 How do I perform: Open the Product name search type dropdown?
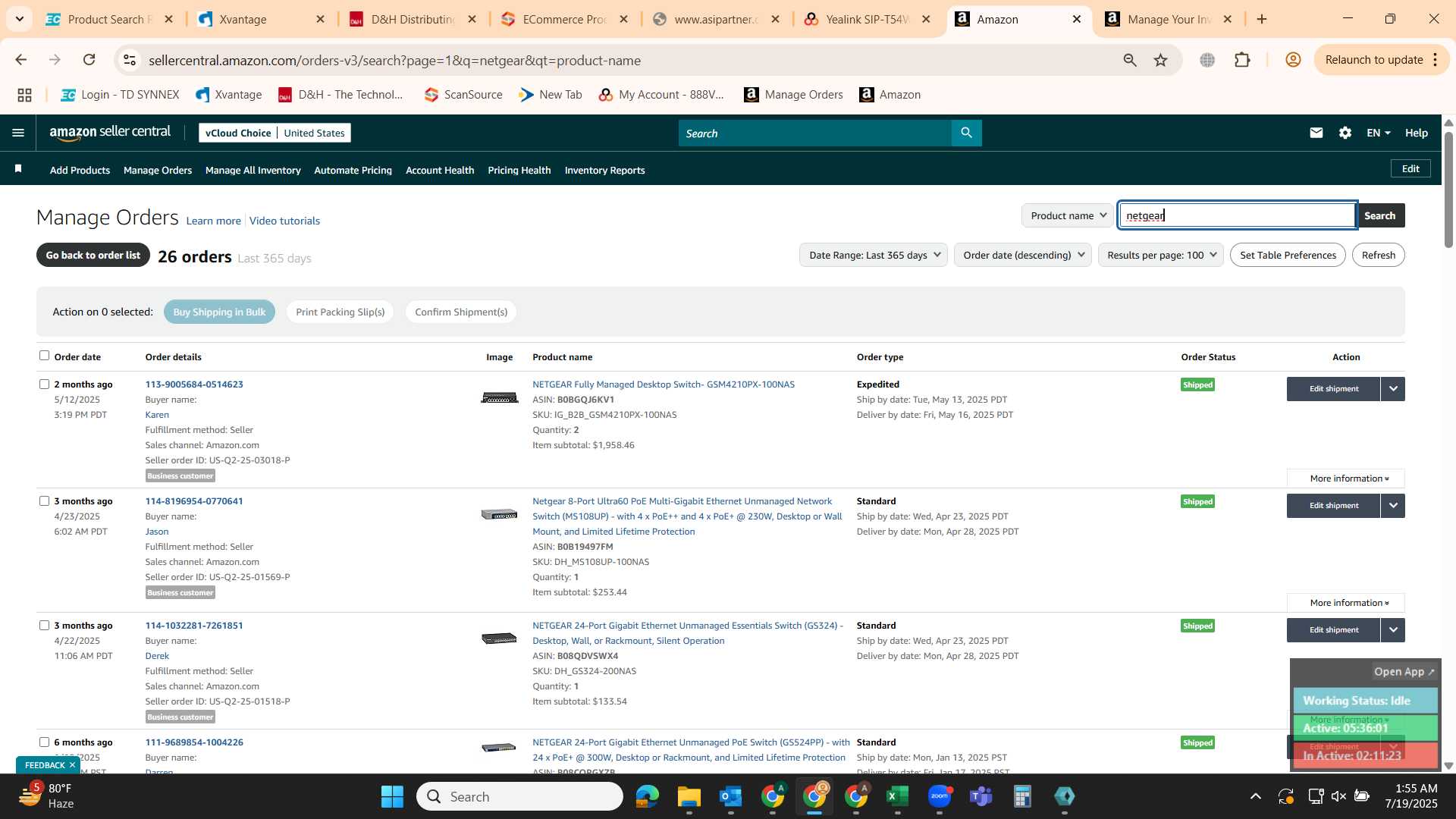pos(1068,215)
